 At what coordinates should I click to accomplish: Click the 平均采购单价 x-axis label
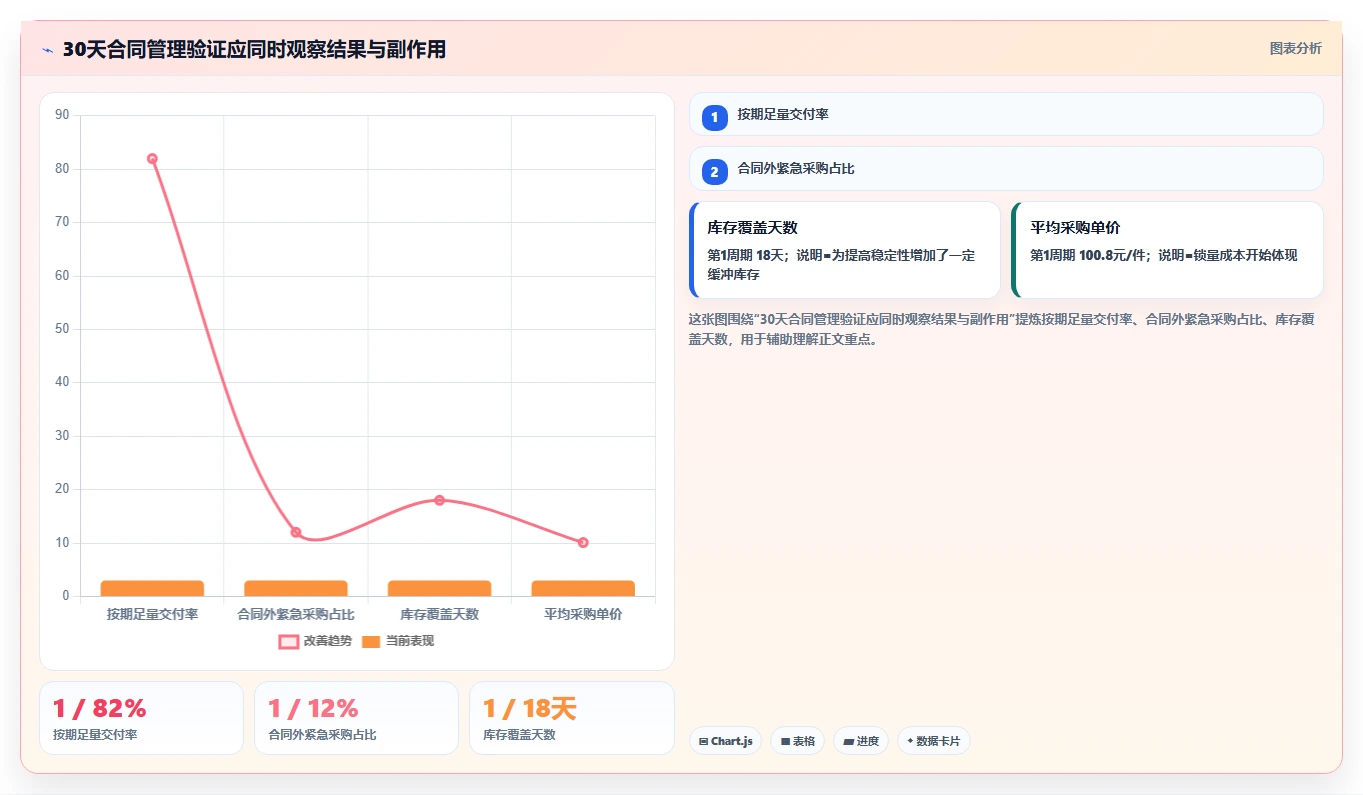coord(583,614)
